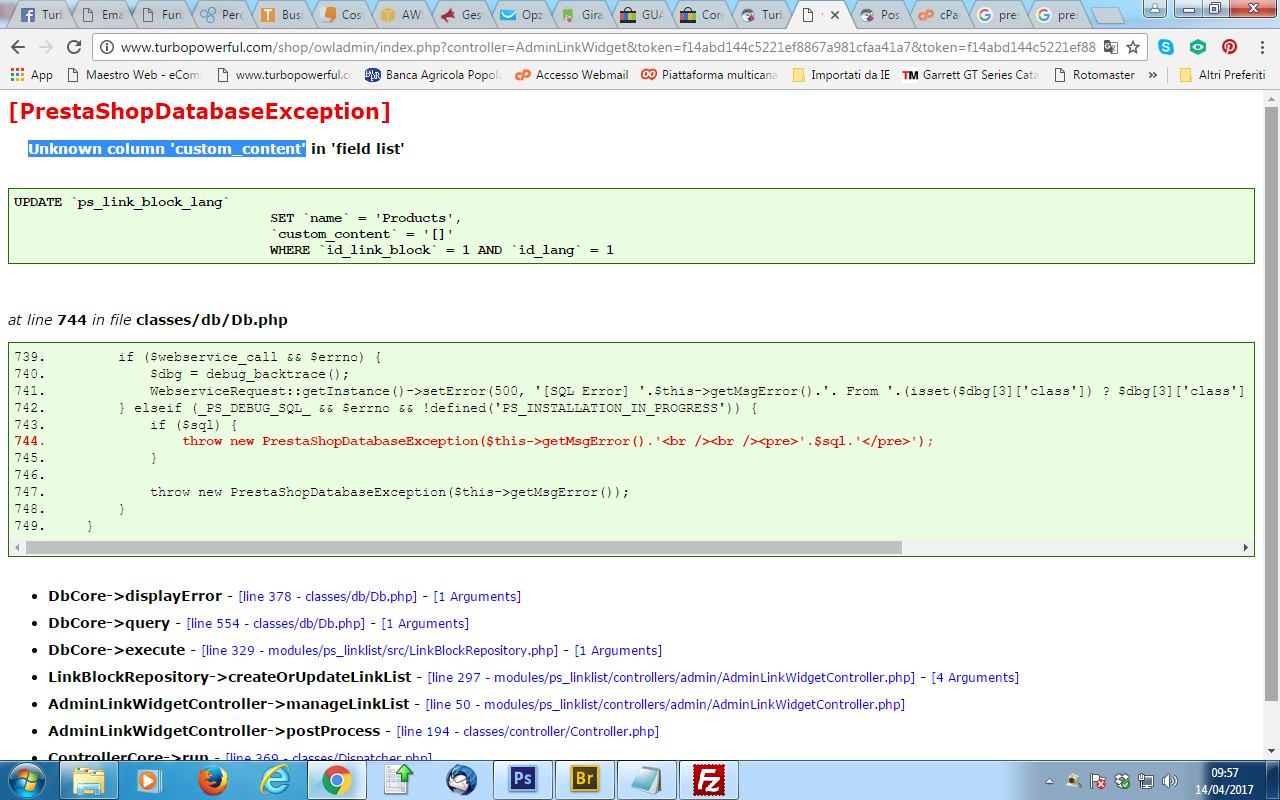Open 'Banca Agricola Popol' bookmark

click(434, 75)
